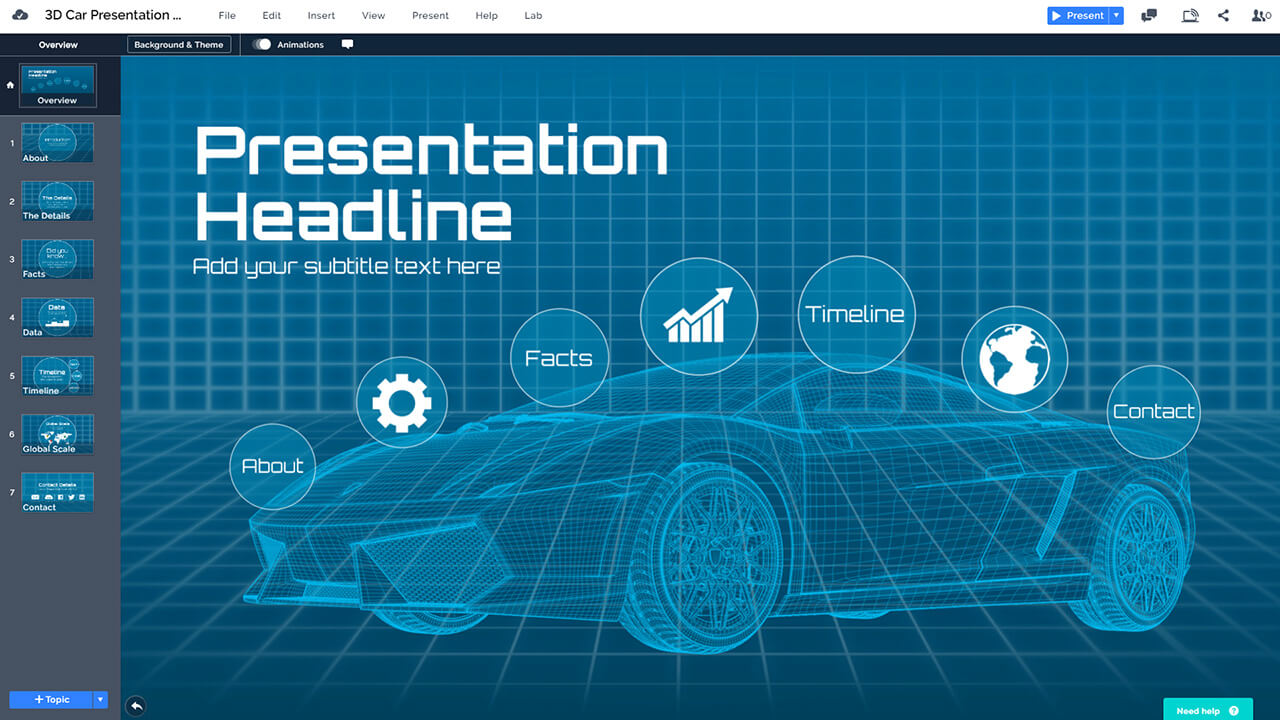Add a new topic with + Topic
The height and width of the screenshot is (720, 1280).
click(51, 700)
